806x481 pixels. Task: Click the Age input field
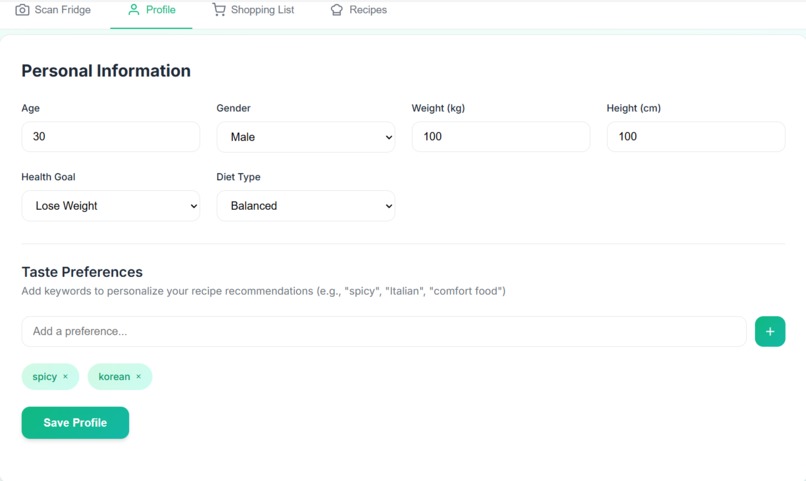pos(111,137)
